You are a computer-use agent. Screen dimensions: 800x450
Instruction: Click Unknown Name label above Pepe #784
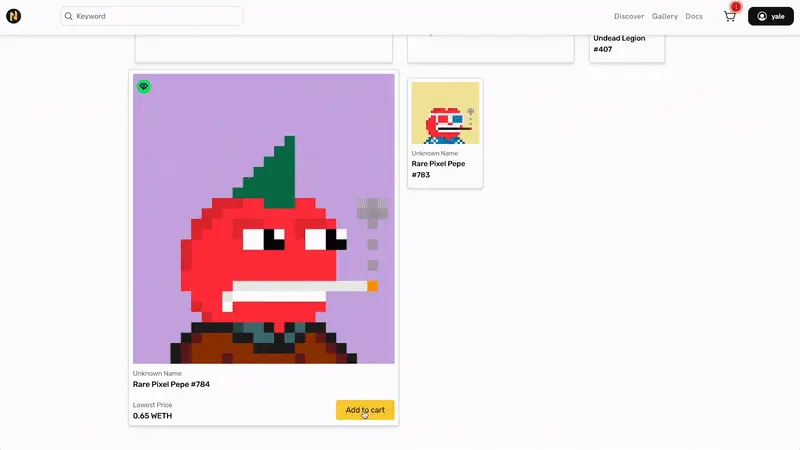click(x=157, y=373)
